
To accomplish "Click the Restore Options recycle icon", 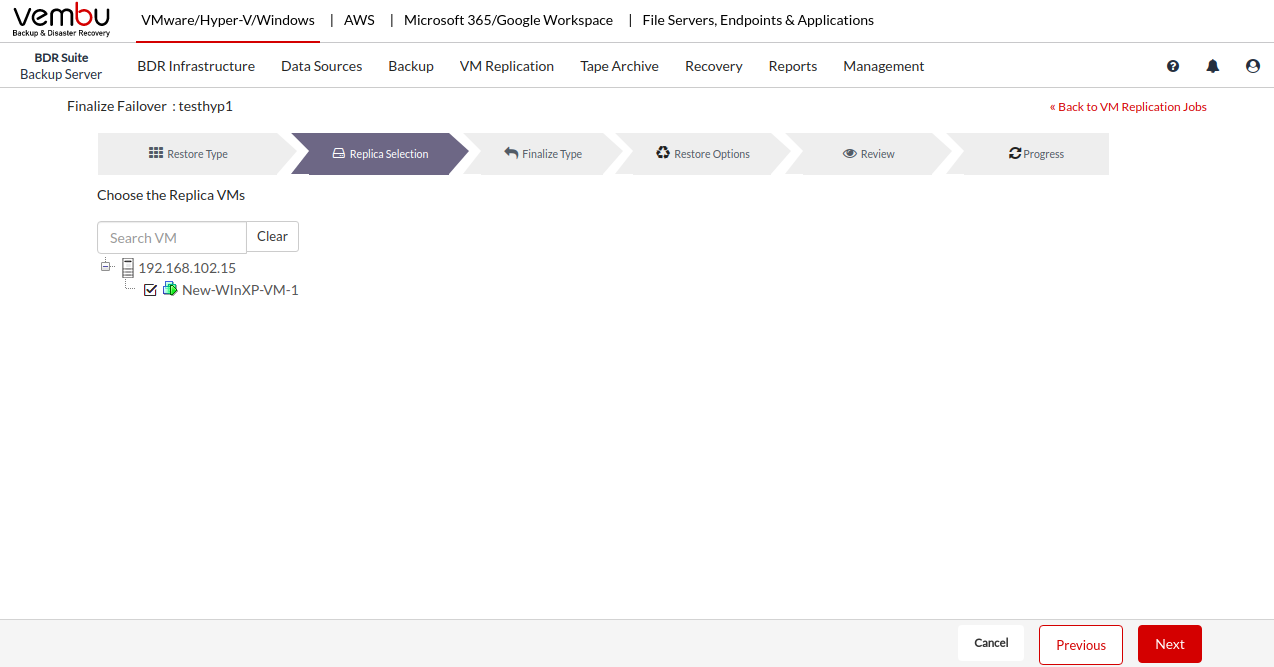I will click(x=663, y=153).
